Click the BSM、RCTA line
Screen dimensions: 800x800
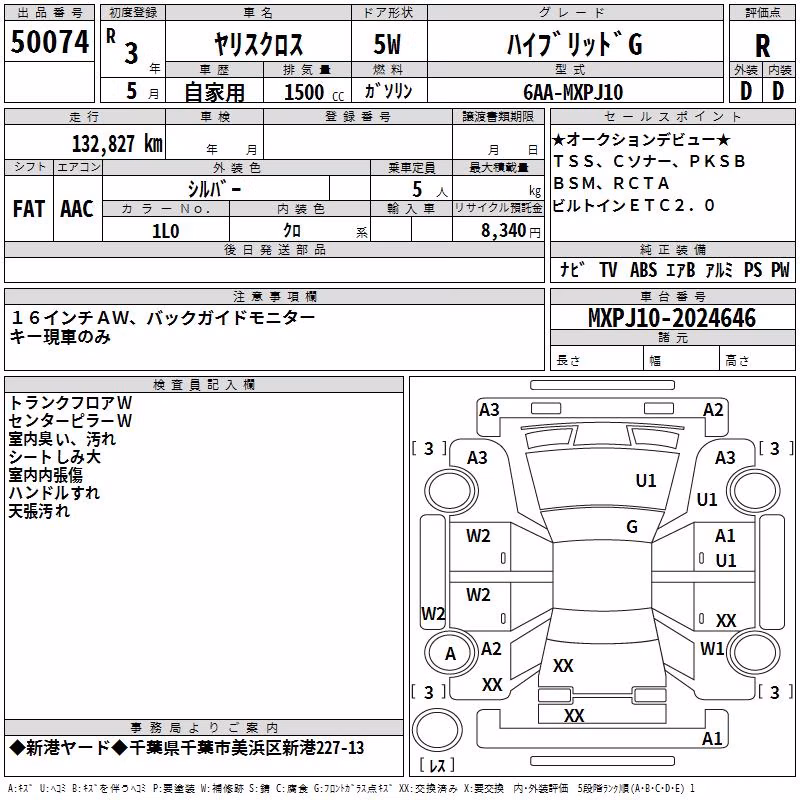click(x=611, y=183)
